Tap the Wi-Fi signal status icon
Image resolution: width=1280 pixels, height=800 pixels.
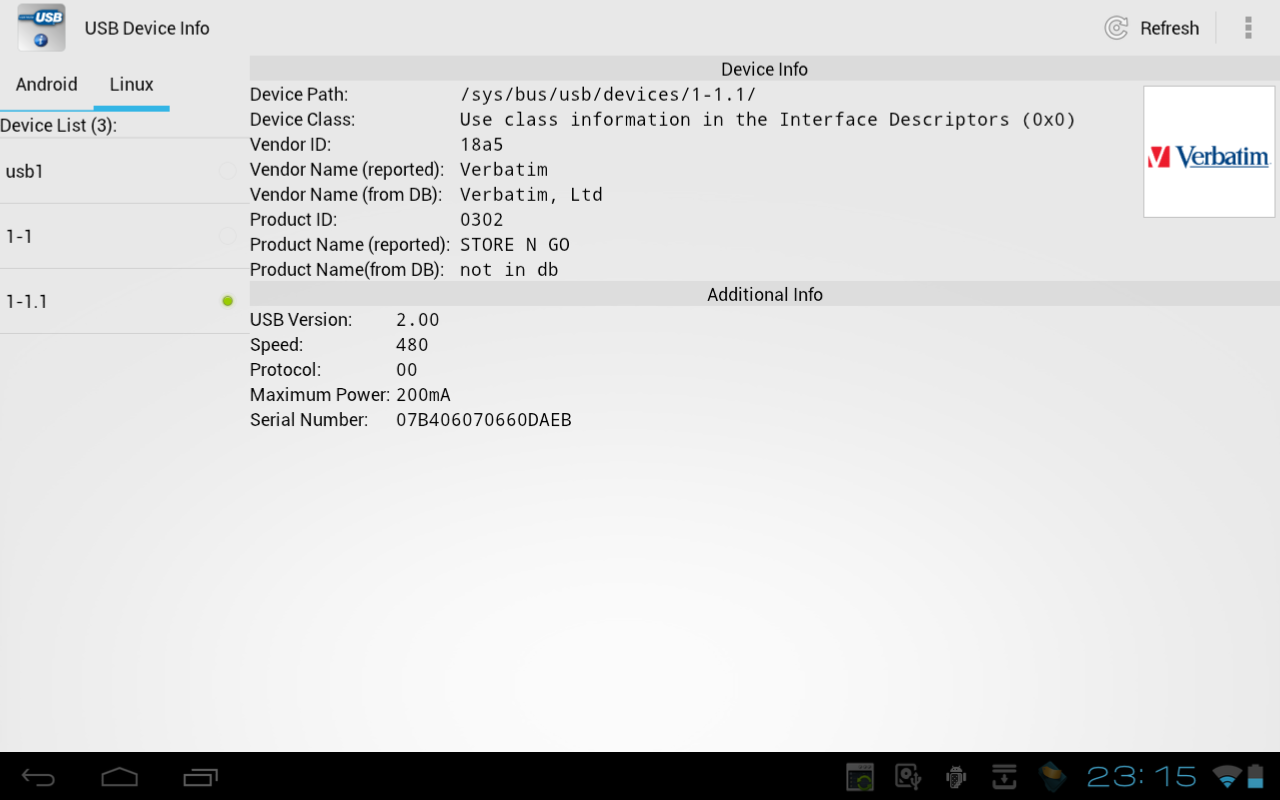1226,777
